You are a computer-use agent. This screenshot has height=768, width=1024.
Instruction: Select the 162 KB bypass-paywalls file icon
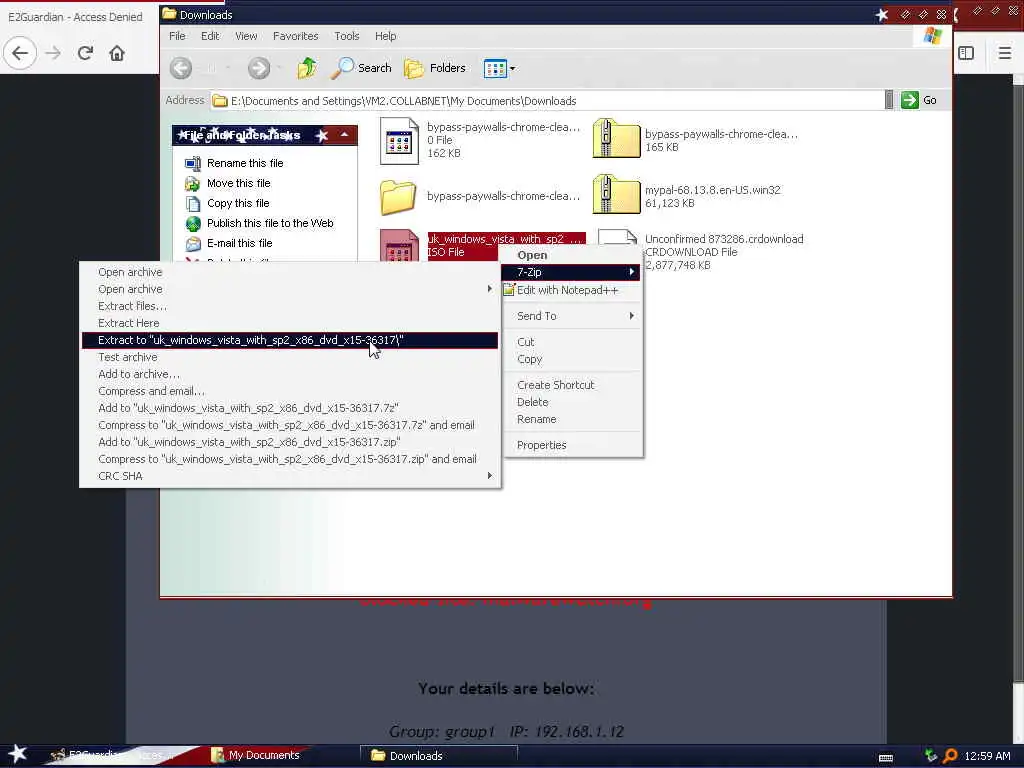point(399,140)
